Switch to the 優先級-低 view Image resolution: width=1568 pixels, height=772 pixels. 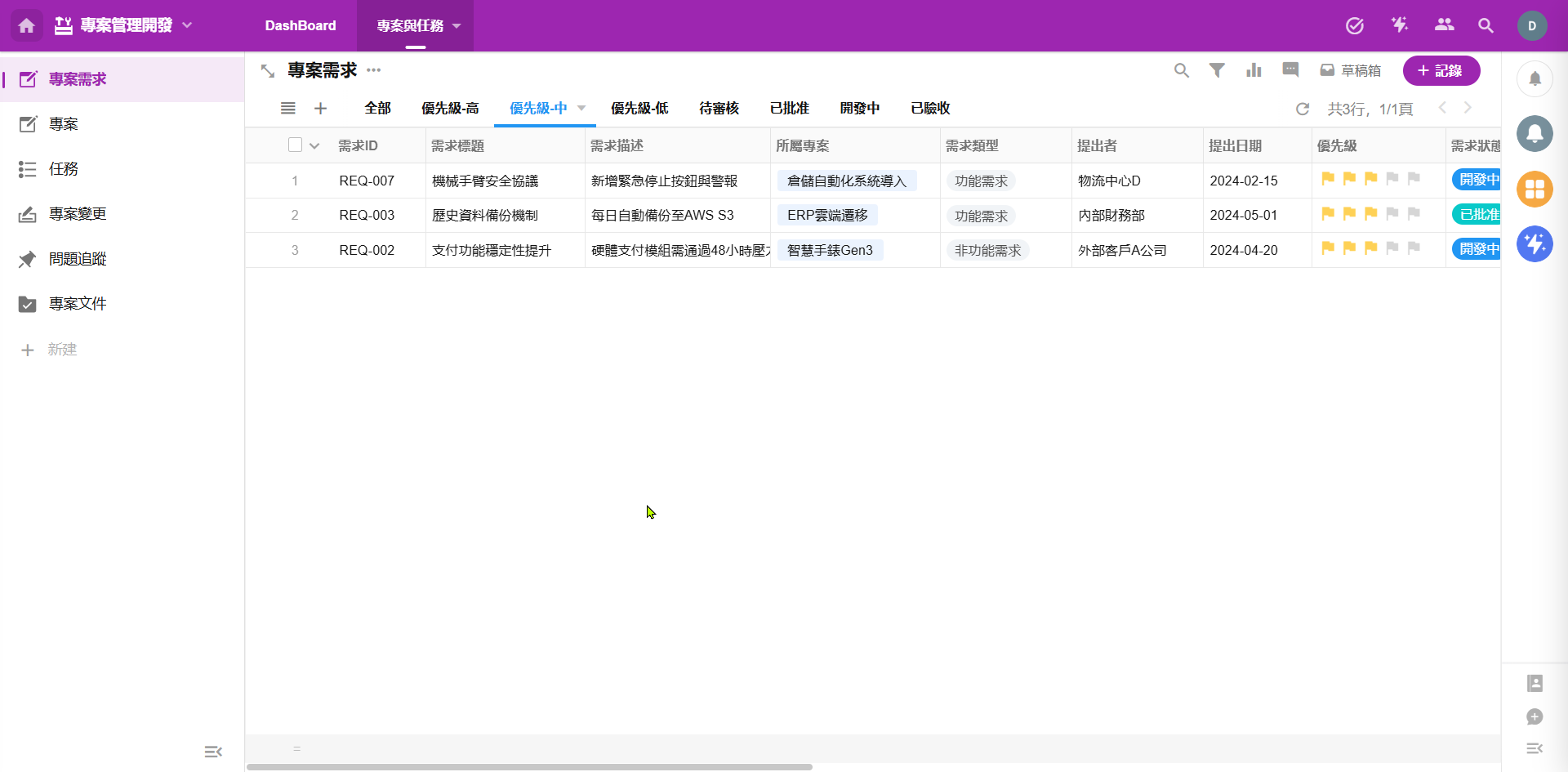(639, 108)
